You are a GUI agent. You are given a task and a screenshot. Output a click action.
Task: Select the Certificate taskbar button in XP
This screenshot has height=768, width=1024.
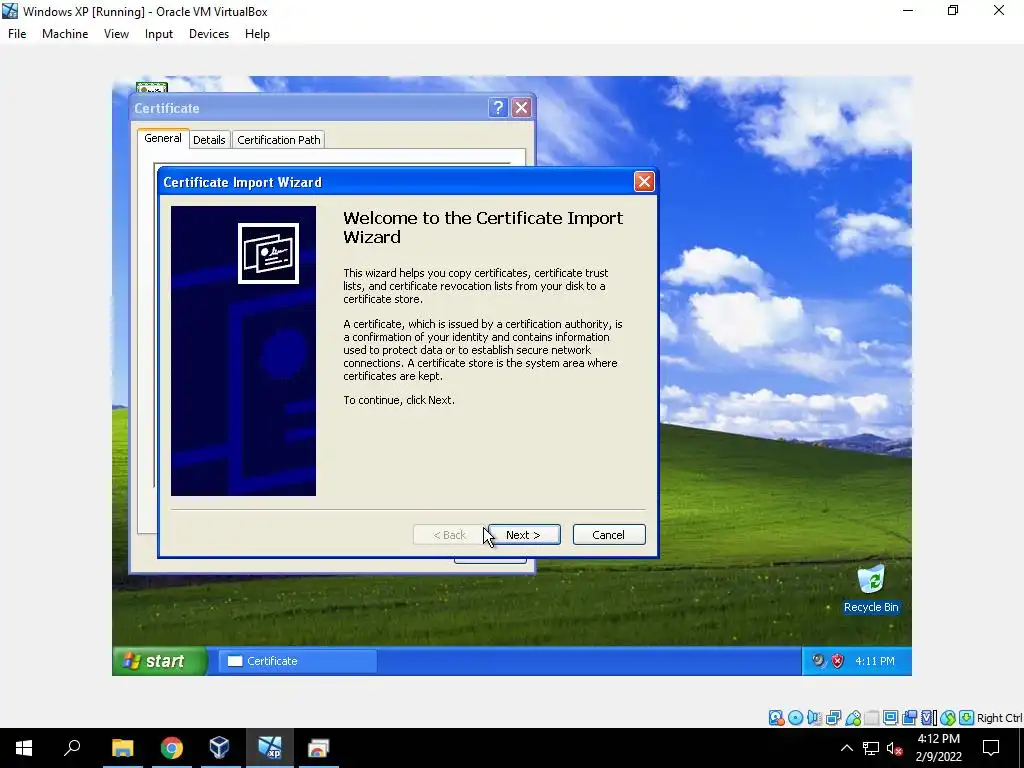tap(297, 661)
